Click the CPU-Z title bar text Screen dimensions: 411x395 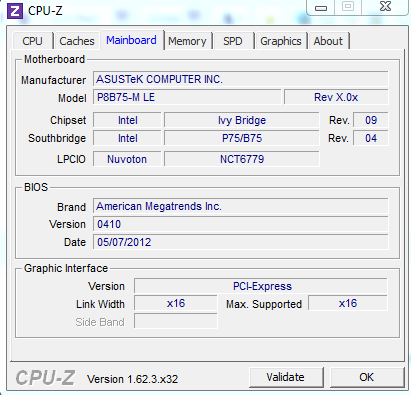tap(45, 11)
